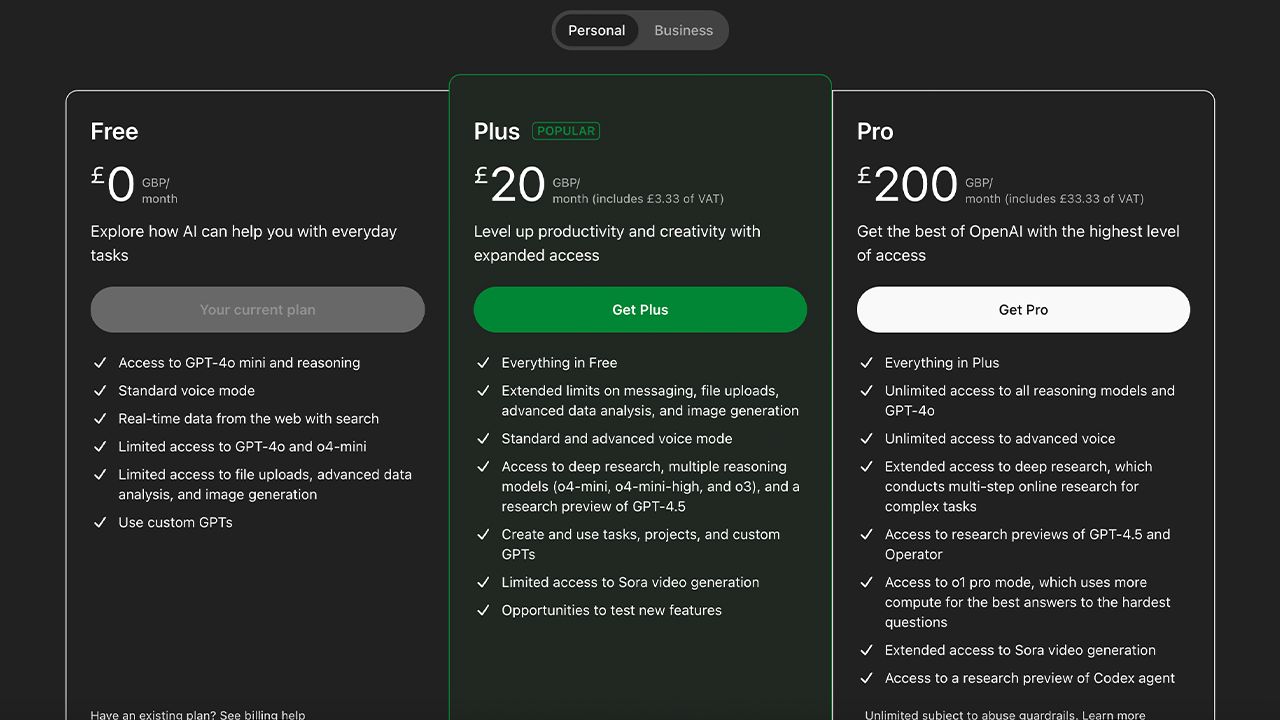Click checkmark beside Limited access to GPT-4o and o4-mini

99,447
